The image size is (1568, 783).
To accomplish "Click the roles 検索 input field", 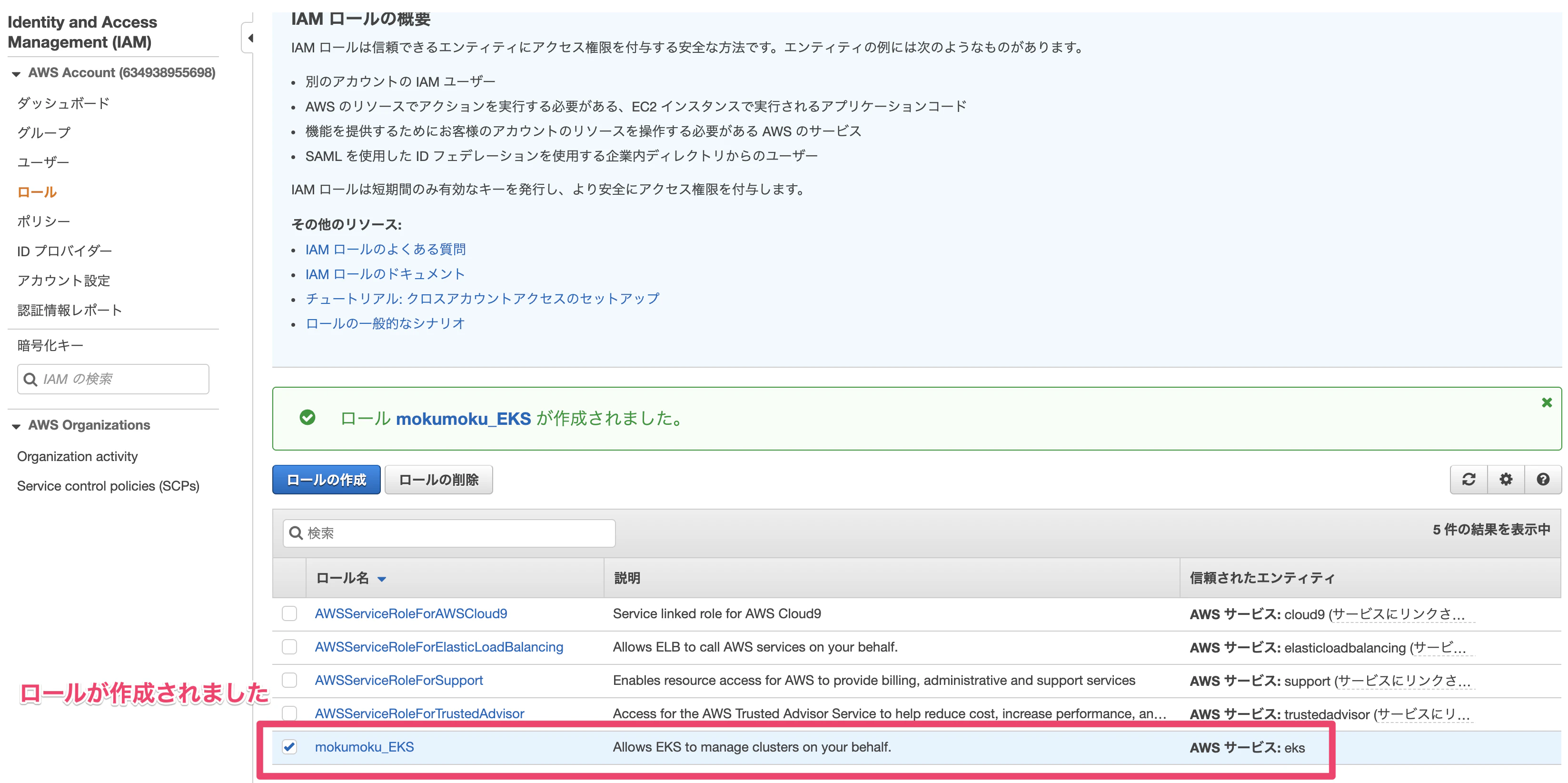I will pos(449,533).
